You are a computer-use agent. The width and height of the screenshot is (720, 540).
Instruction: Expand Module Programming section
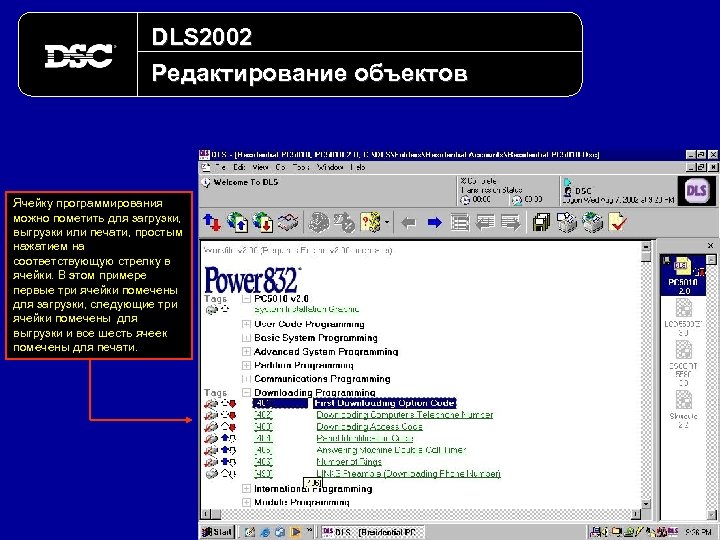click(246, 502)
